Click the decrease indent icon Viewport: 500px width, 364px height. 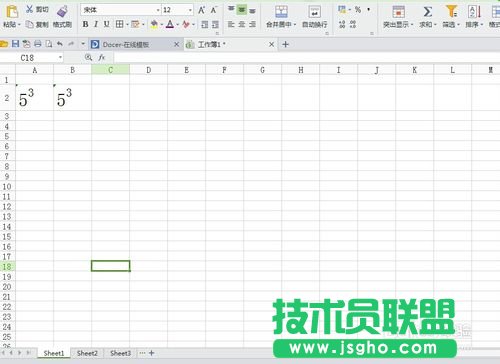205,24
